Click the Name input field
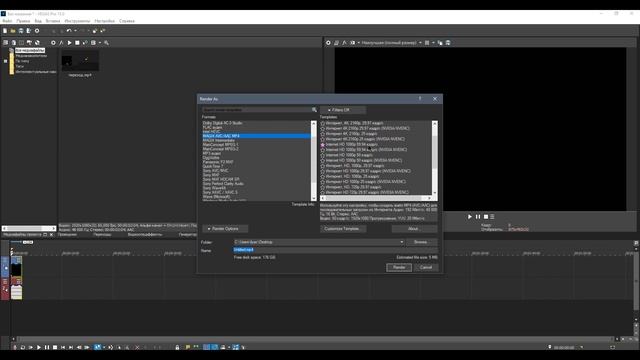The height and width of the screenshot is (360, 640). [x=336, y=250]
